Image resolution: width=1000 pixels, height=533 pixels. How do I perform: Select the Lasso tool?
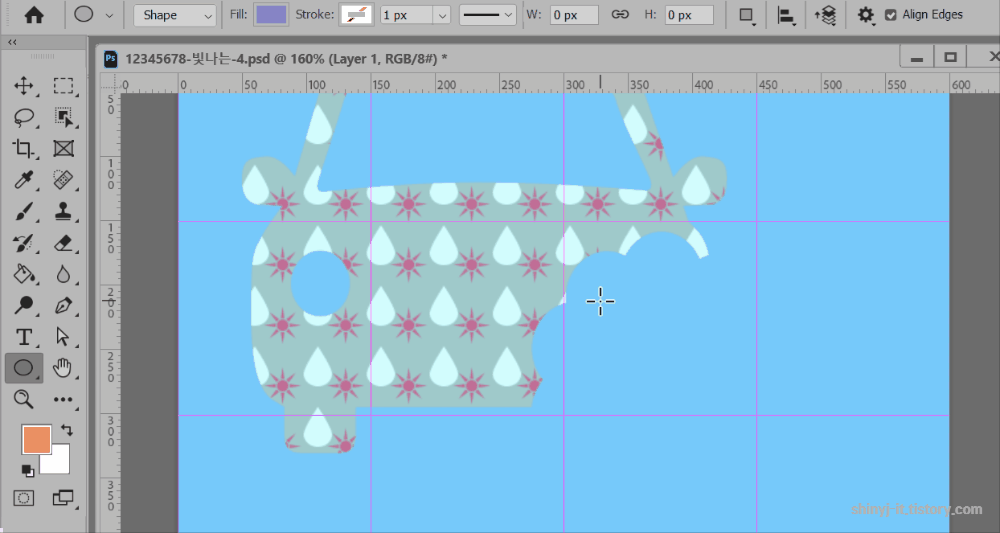(x=24, y=117)
